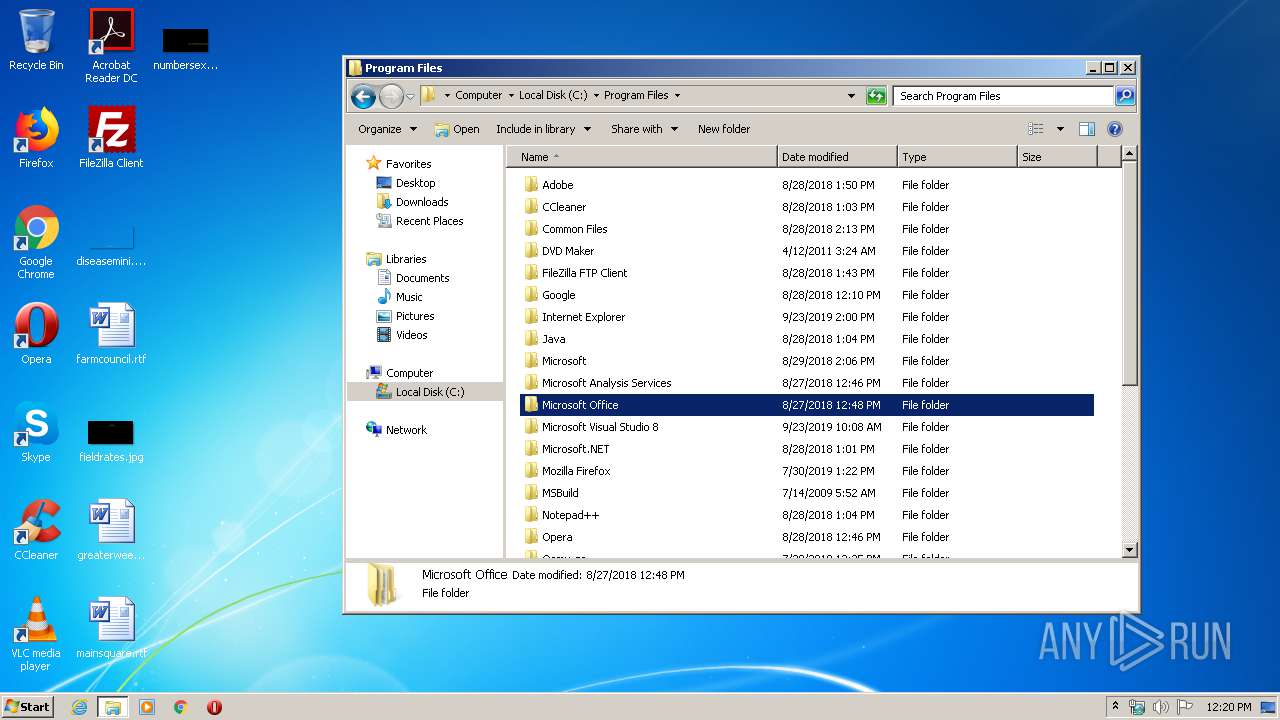
Task: Click the file list scroll down arrow
Action: [1129, 549]
